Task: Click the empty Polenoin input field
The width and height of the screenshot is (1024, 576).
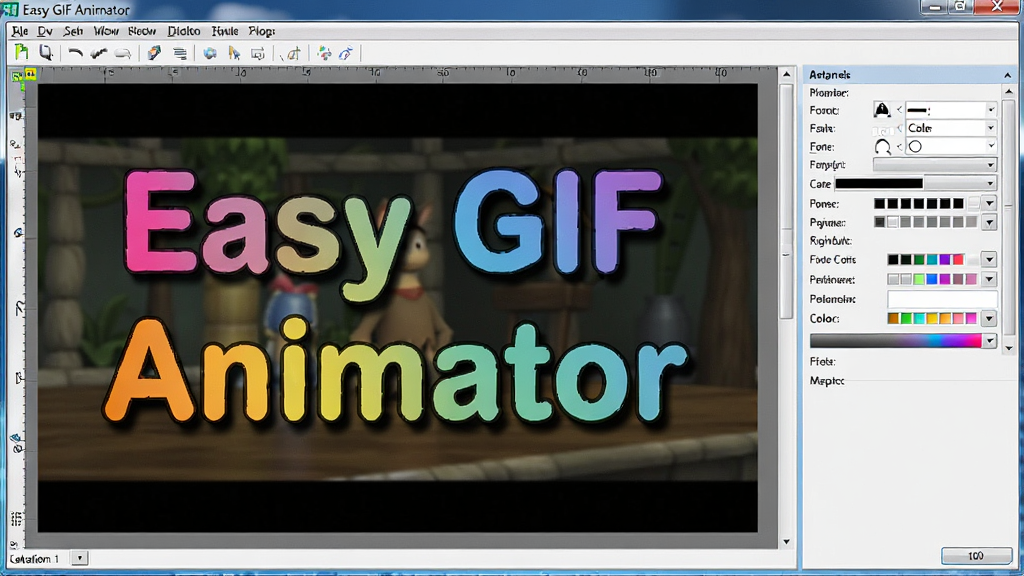Action: pos(942,299)
